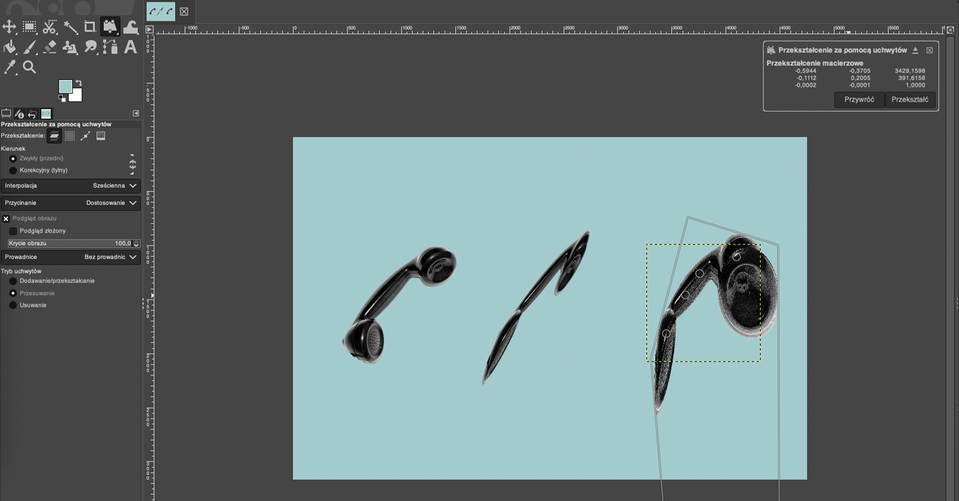959x501 pixels.
Task: Select the Zoom magnifier tool
Action: [30, 67]
